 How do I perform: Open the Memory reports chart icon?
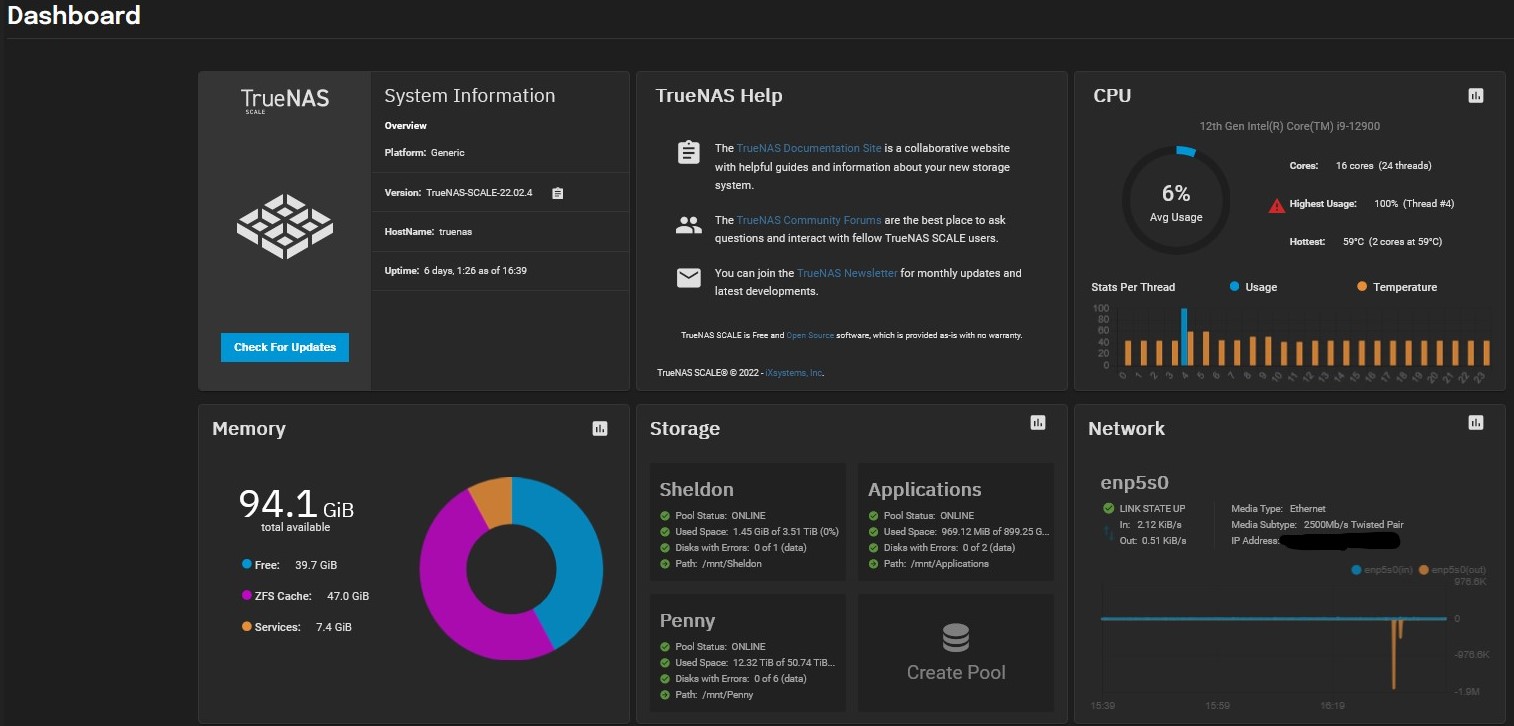point(600,429)
